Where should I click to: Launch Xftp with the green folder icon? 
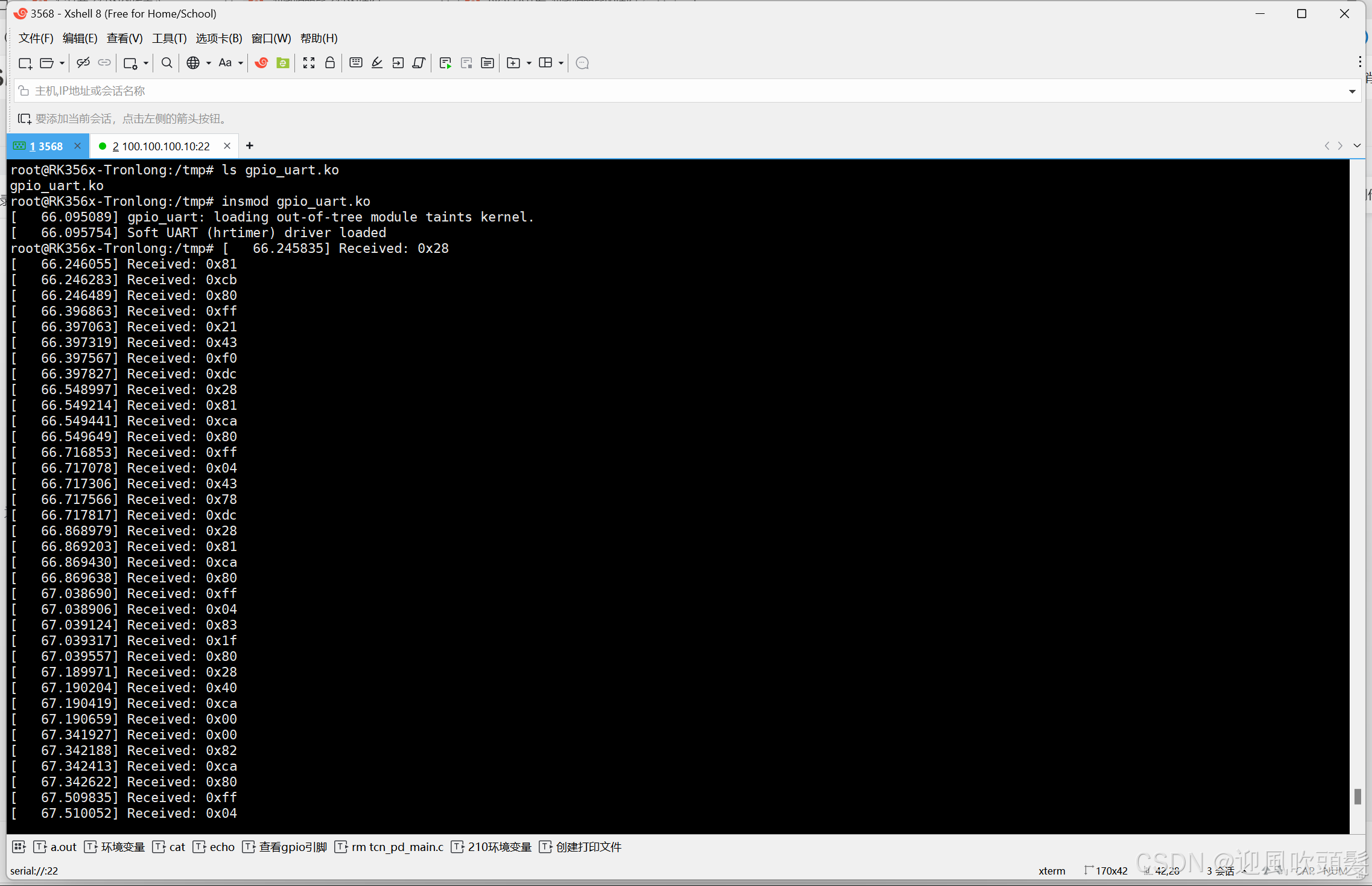pos(282,63)
